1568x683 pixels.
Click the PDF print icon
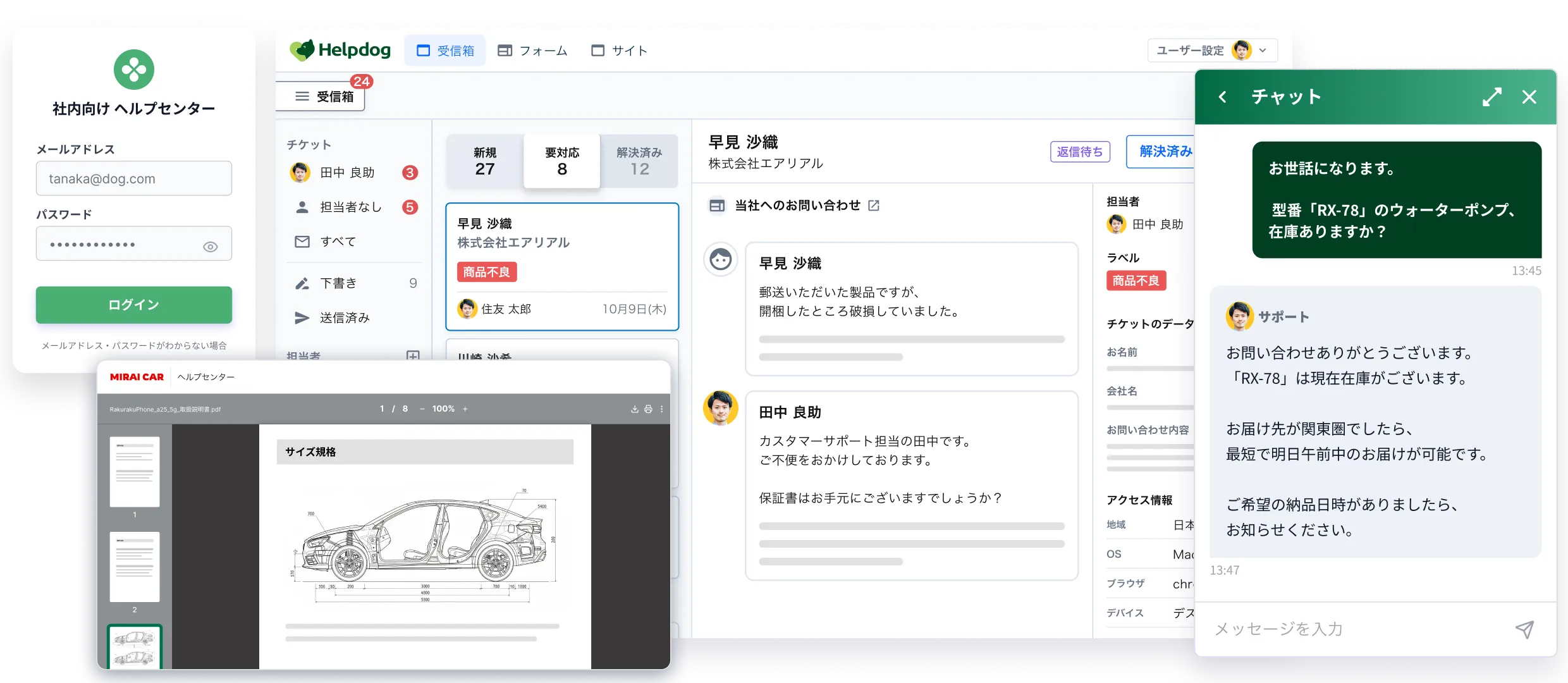pyautogui.click(x=648, y=409)
